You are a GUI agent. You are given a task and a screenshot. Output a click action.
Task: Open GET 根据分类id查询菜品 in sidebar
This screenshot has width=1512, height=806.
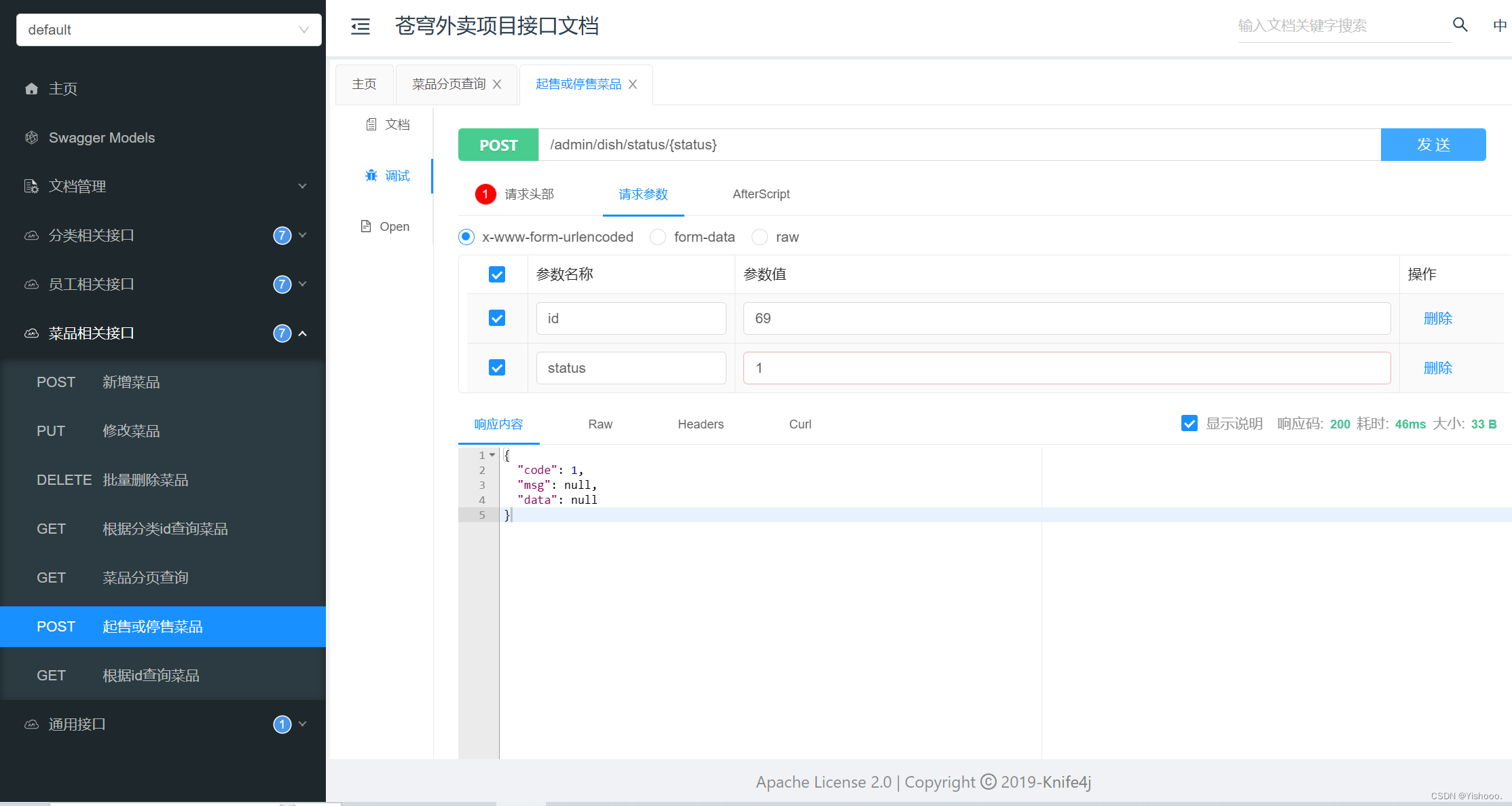pyautogui.click(x=163, y=529)
